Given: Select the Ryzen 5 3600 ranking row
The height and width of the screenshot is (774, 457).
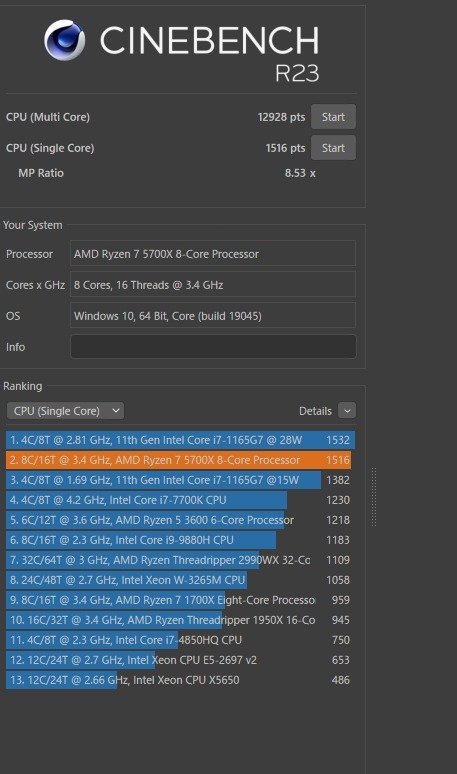Looking at the screenshot, I should (x=180, y=520).
